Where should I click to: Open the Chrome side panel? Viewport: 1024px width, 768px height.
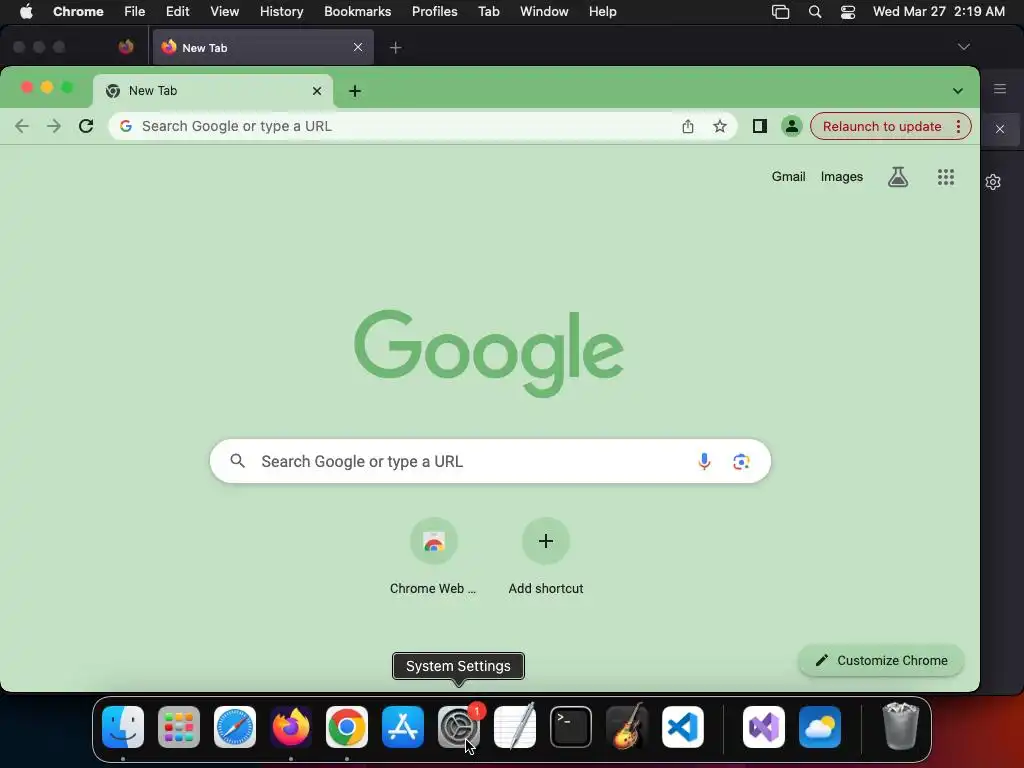pos(760,126)
